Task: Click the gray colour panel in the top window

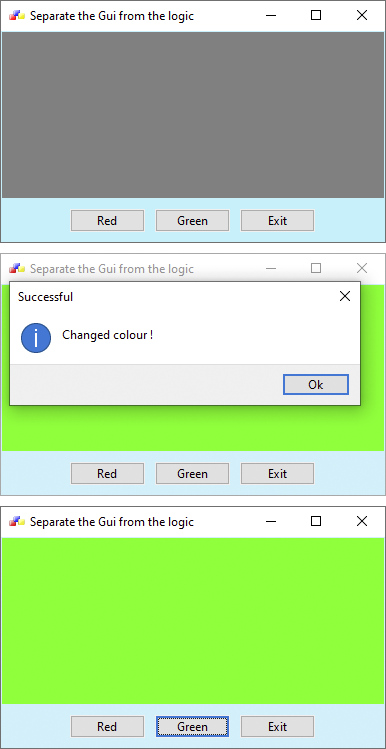Action: (x=193, y=115)
